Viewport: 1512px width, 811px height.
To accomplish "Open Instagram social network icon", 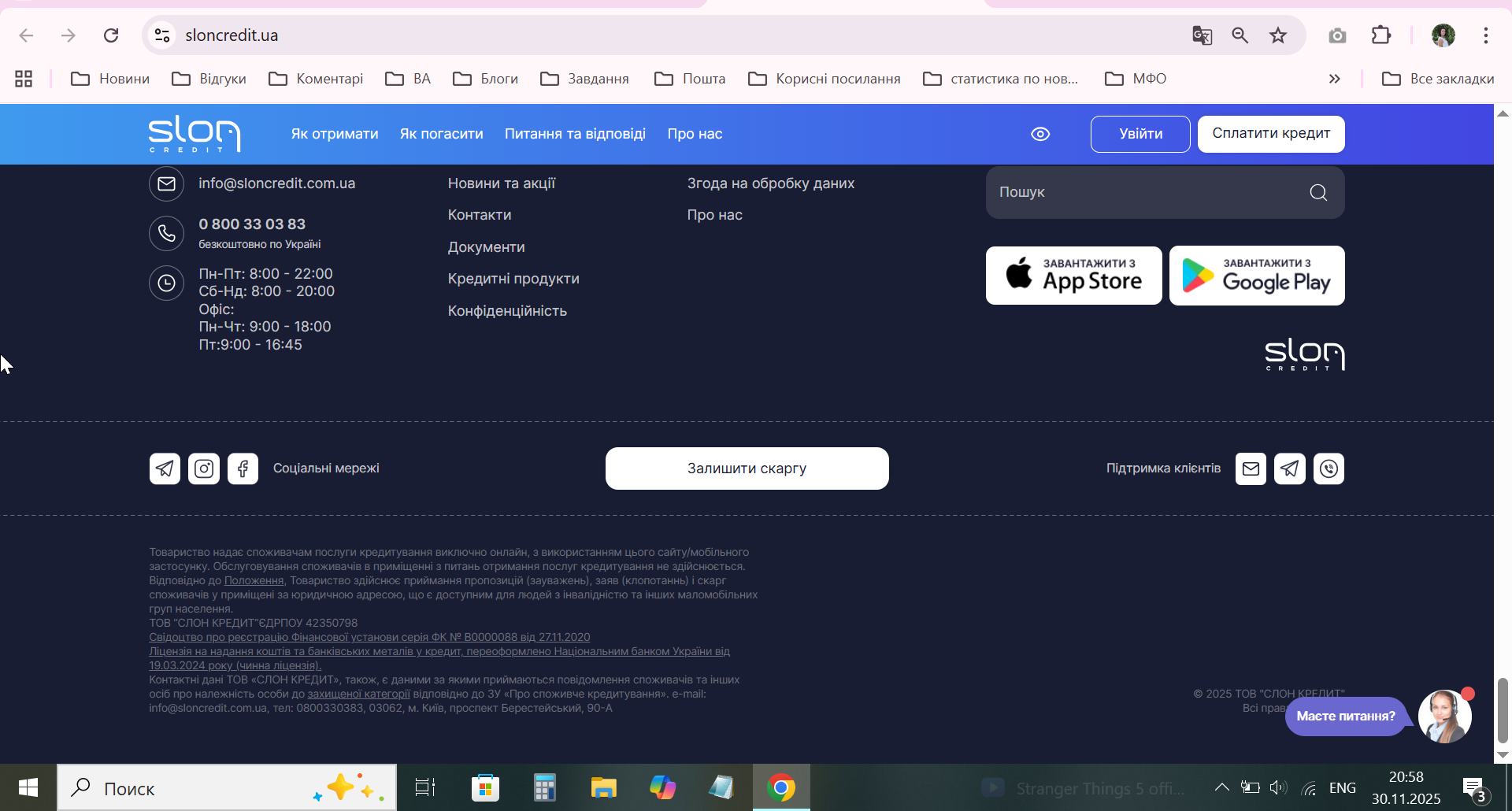I will (204, 468).
